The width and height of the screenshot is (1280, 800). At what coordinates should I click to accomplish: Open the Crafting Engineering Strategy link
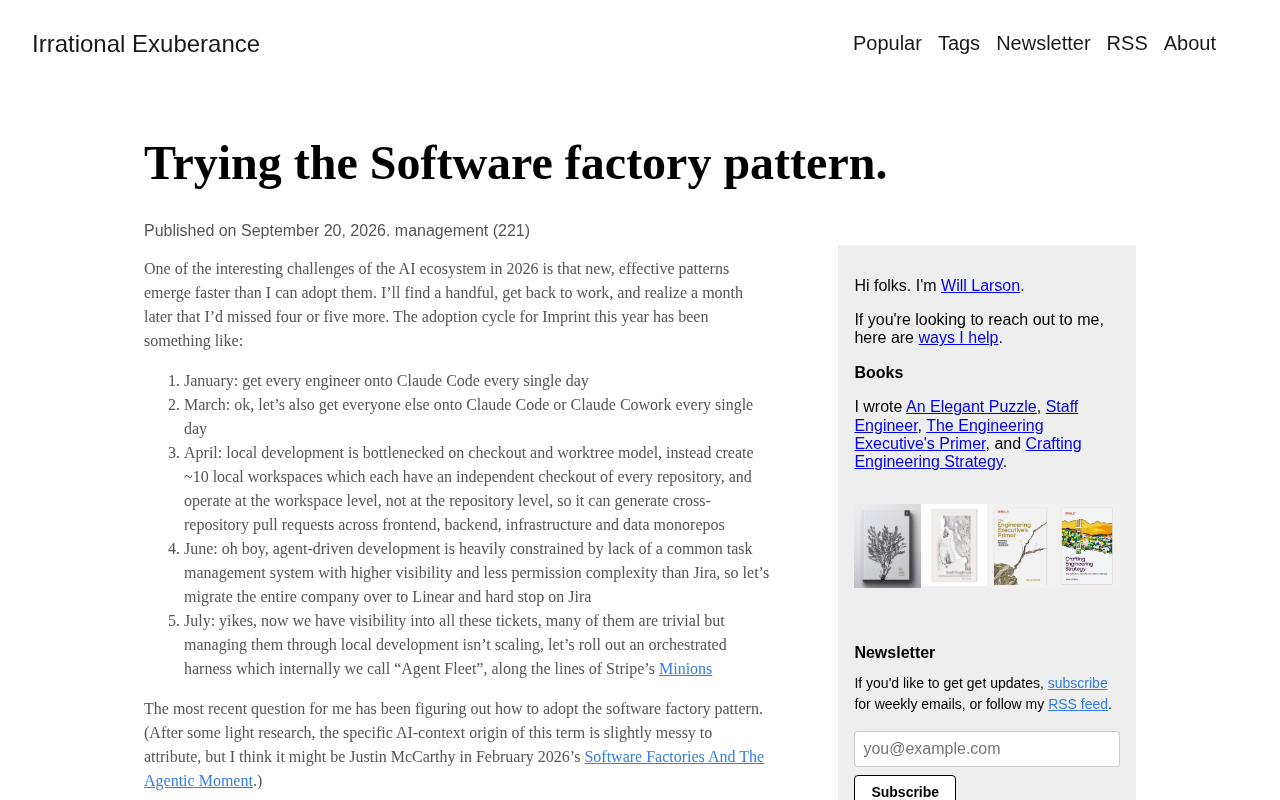968,452
